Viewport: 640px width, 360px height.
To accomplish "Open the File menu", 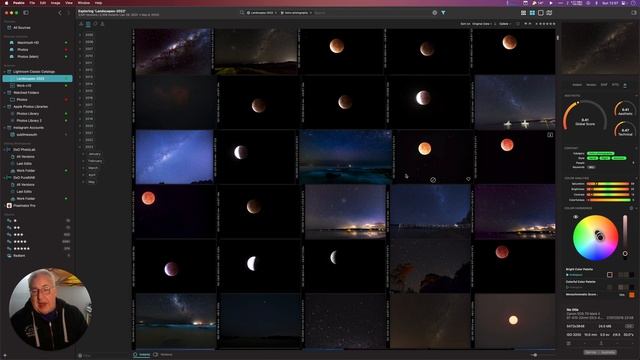I will [32, 3].
